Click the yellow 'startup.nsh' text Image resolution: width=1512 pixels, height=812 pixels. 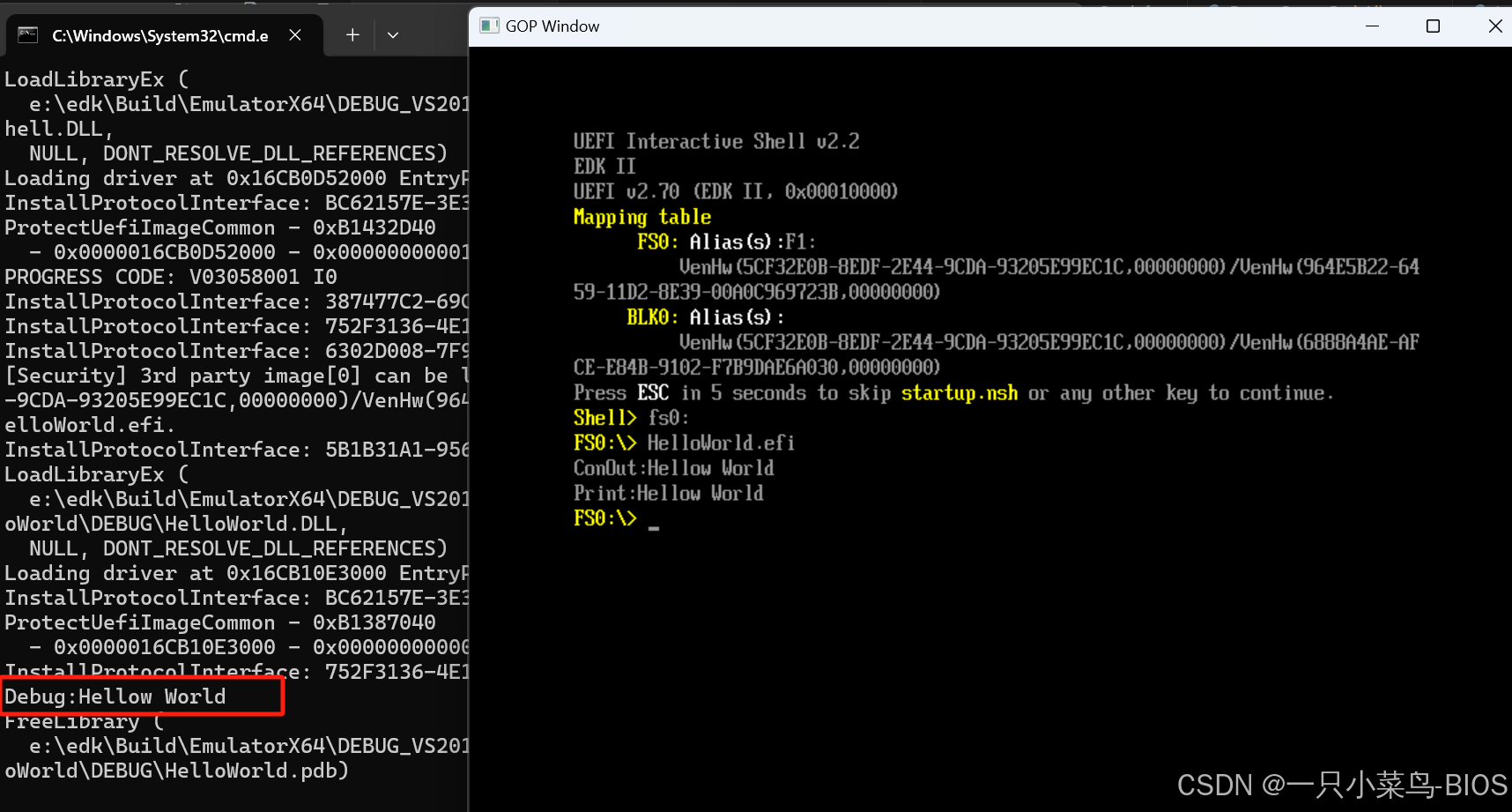click(960, 393)
